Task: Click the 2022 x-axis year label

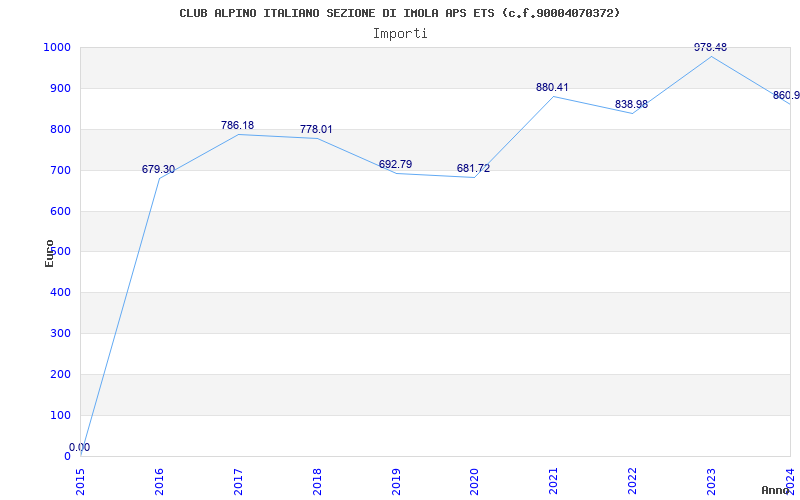Action: pos(632,482)
